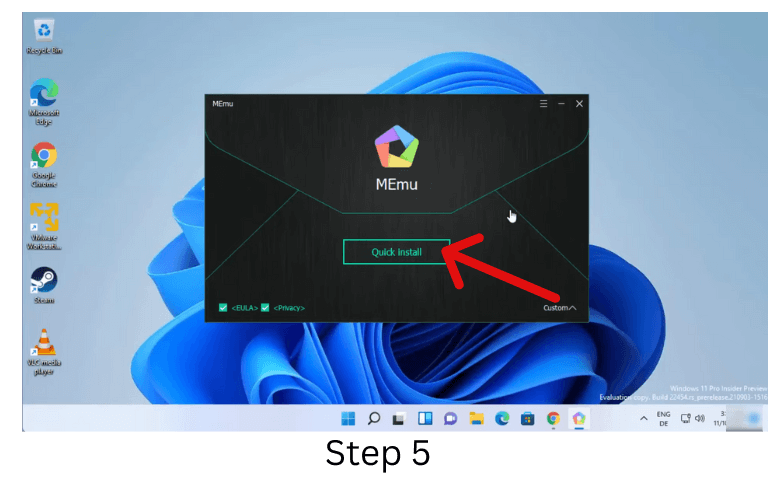Select the VMware Workstation desktop shortcut
The image size is (768, 480).
pos(44,226)
